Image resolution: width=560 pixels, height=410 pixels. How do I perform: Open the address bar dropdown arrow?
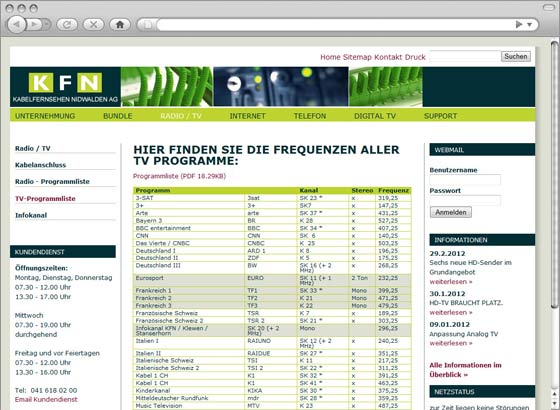click(529, 25)
